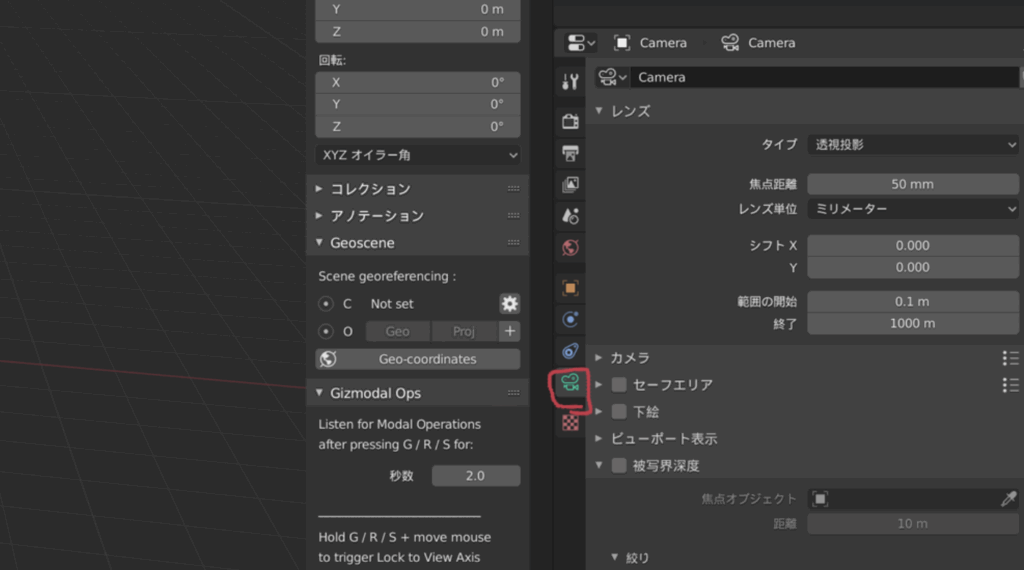
Task: Open the XYZ オイラー角 rotation mode dropdown
Action: pyautogui.click(x=418, y=155)
